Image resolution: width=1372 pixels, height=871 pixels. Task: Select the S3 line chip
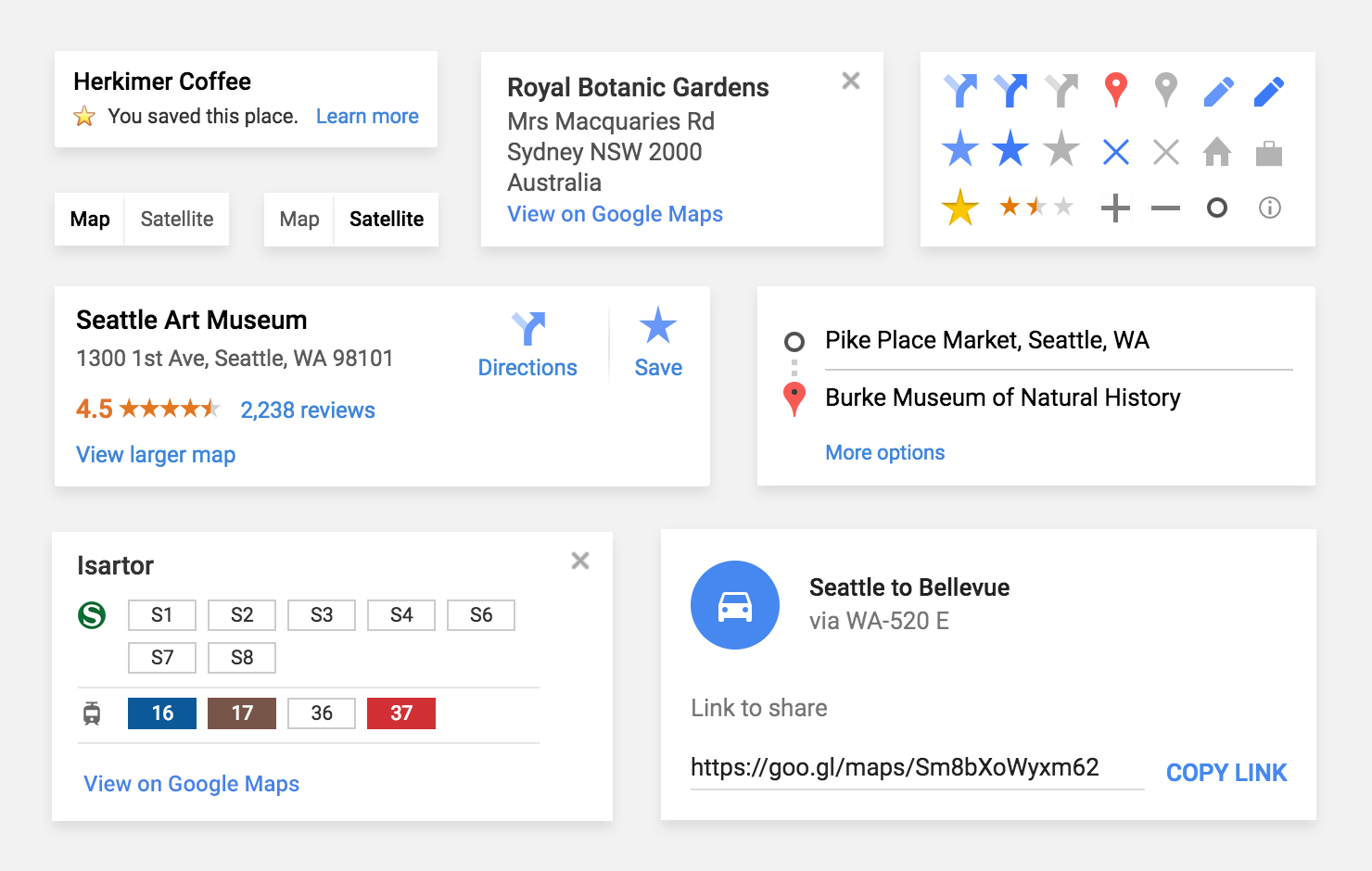click(322, 615)
